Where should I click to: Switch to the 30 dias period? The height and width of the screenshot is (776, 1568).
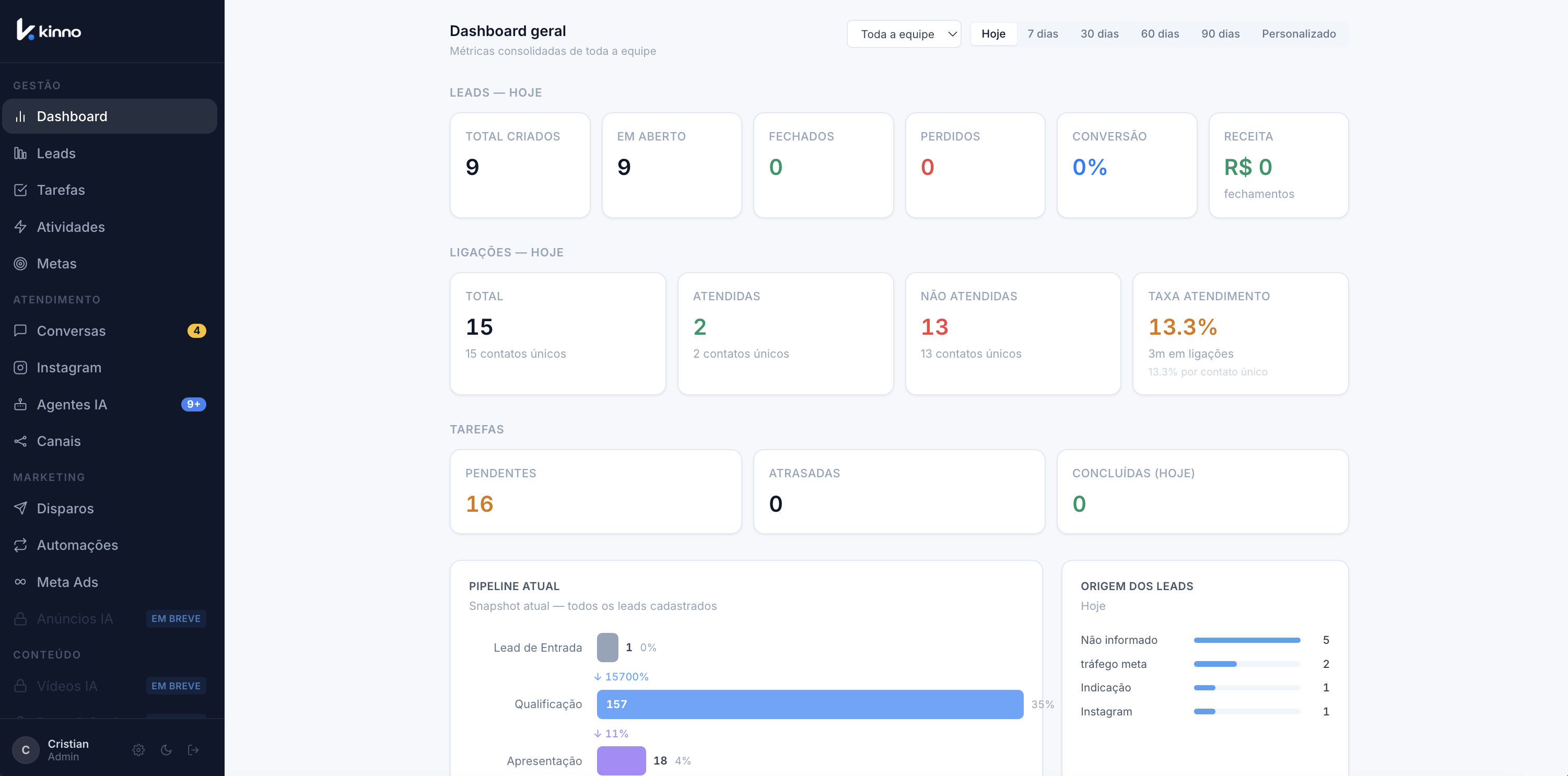pos(1098,34)
